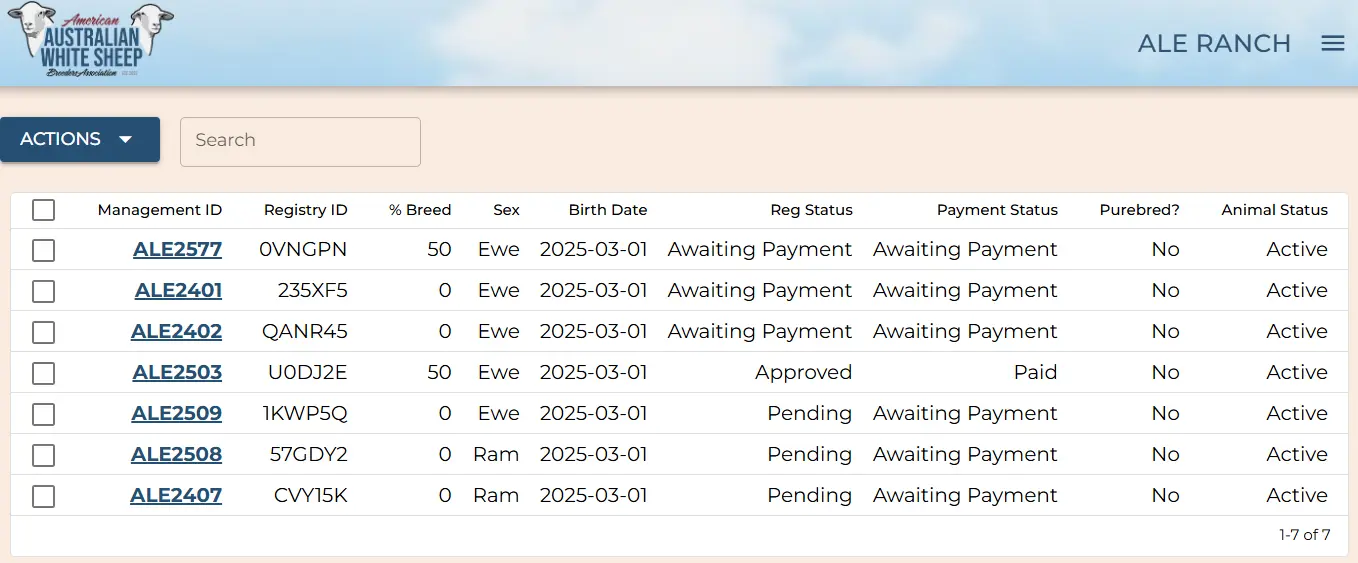1358x563 pixels.
Task: Click the Search input field
Action: tap(300, 141)
